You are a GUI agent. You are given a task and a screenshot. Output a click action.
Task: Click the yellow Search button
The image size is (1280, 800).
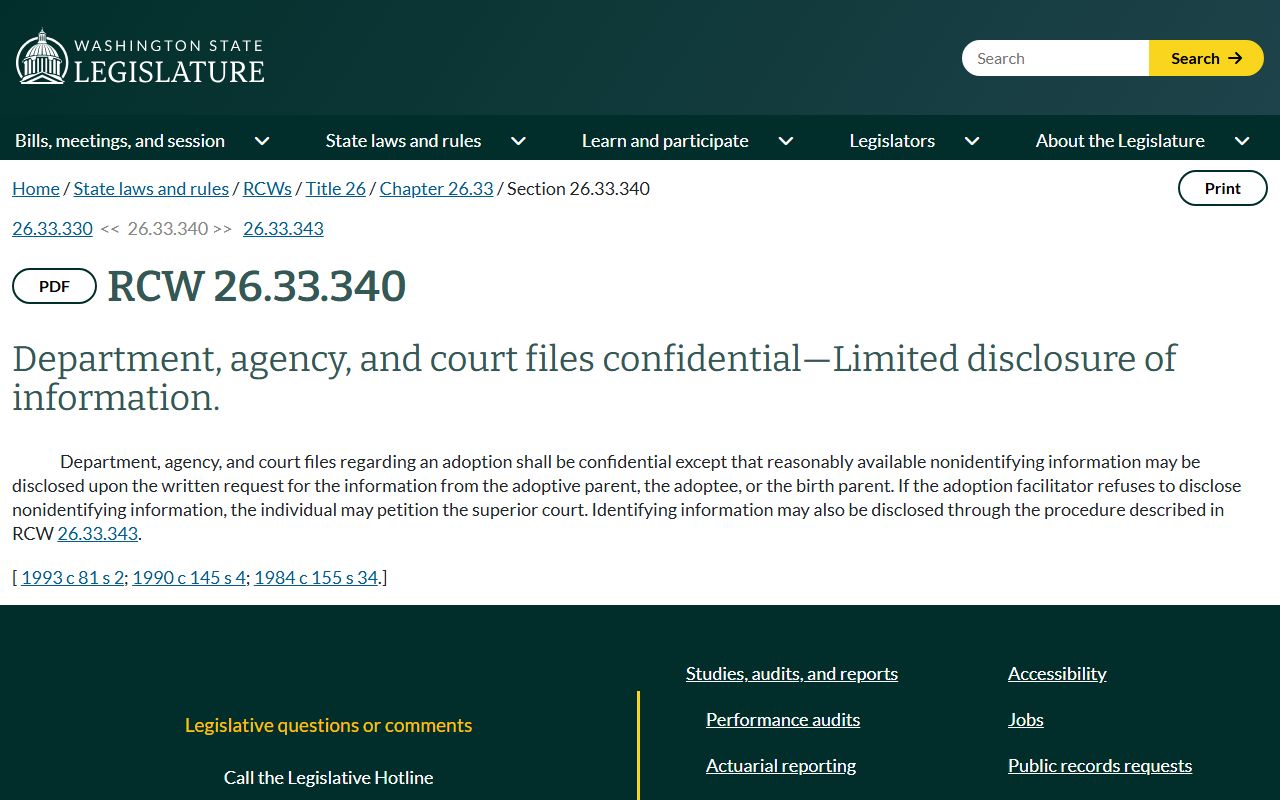(x=1206, y=58)
